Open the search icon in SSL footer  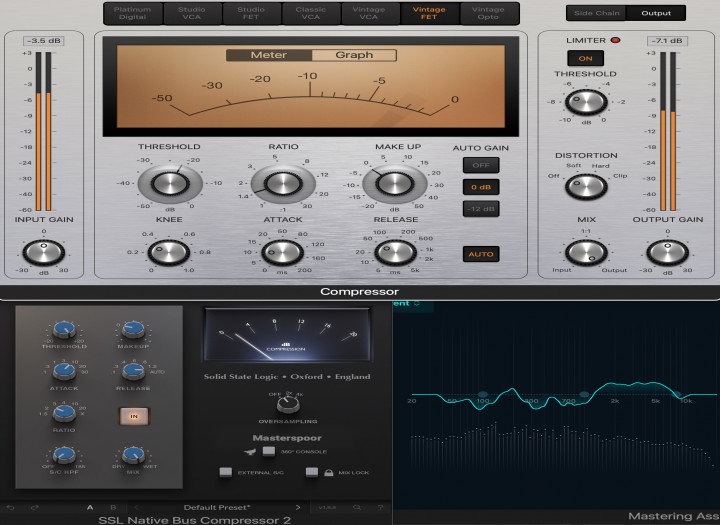354,507
